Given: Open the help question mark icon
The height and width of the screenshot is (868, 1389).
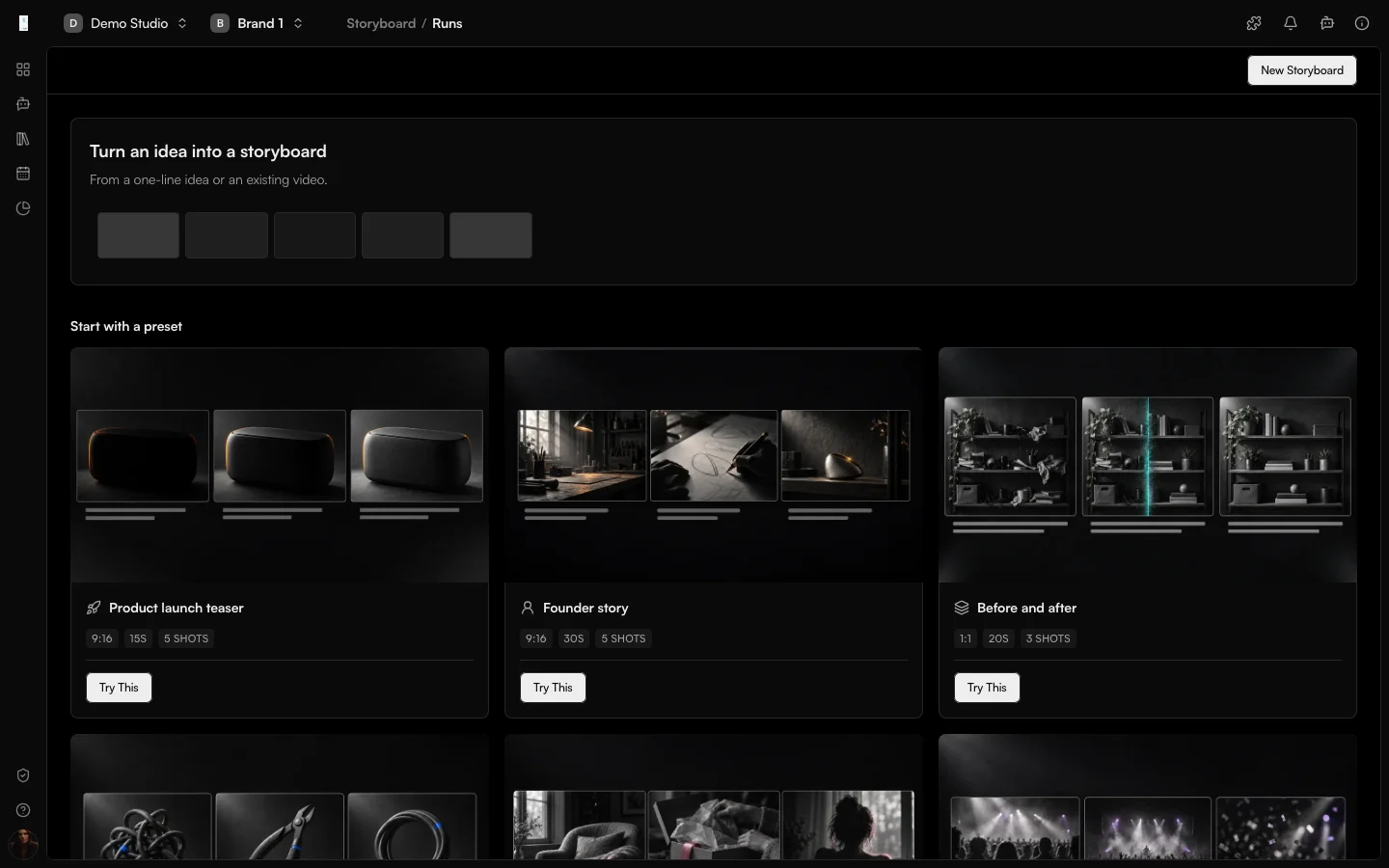Looking at the screenshot, I should pos(23,810).
